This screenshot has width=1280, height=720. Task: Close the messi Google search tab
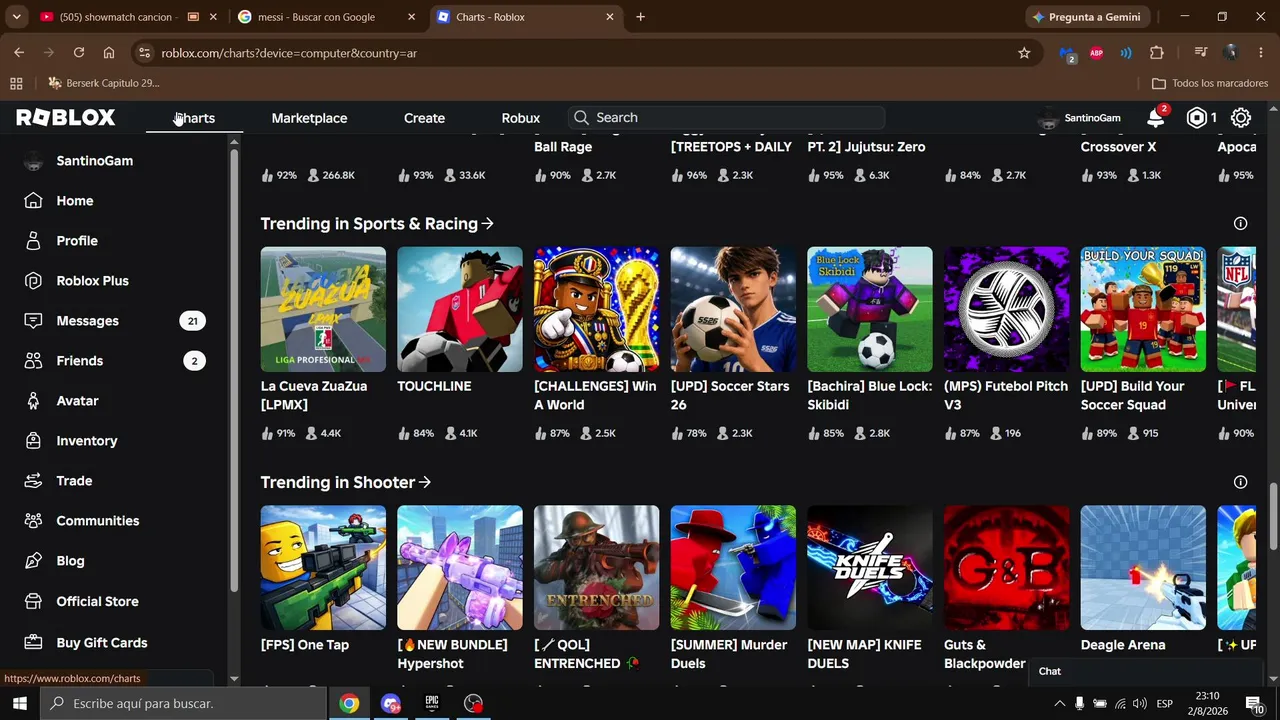click(x=411, y=17)
